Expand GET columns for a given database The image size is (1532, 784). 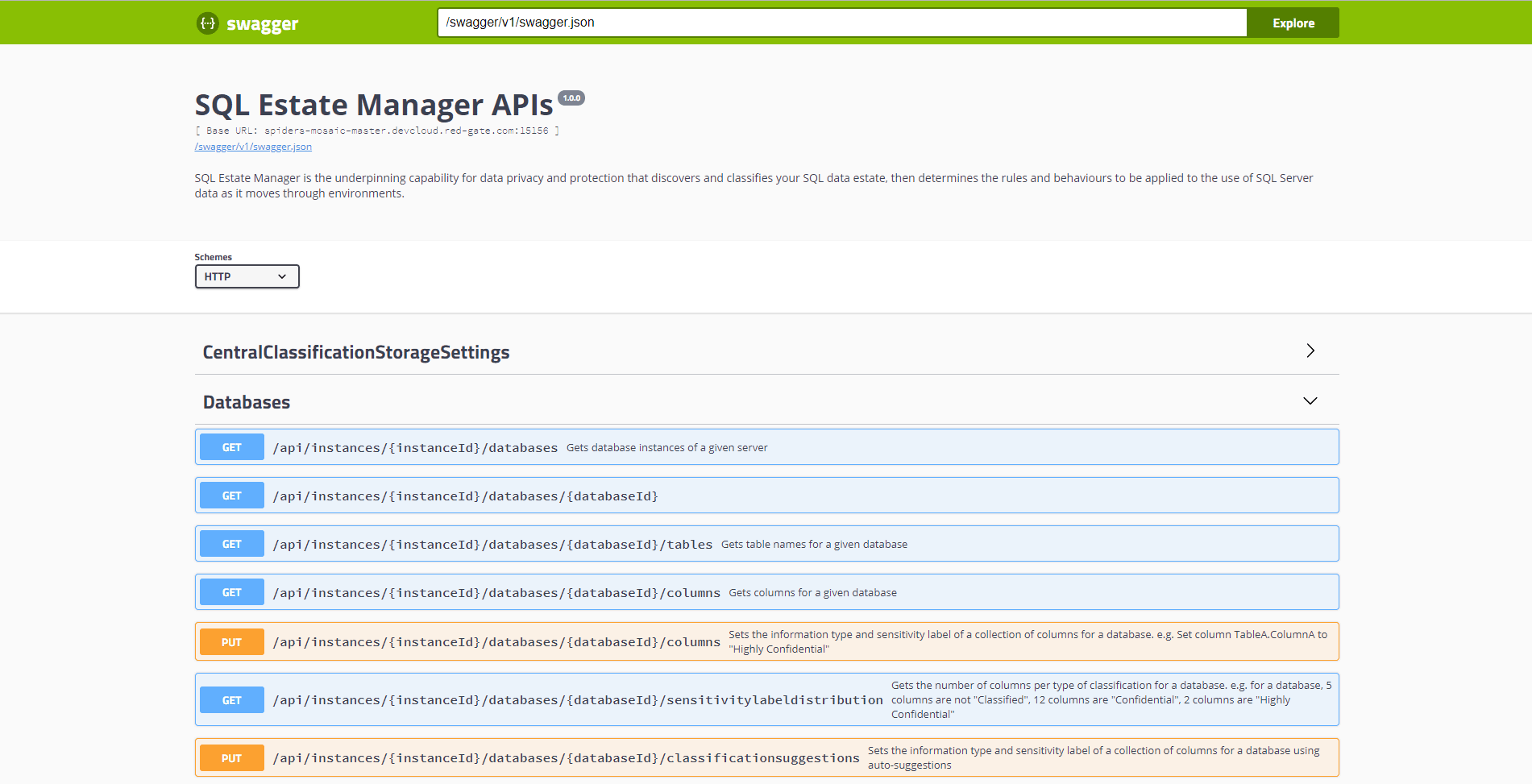tap(766, 592)
